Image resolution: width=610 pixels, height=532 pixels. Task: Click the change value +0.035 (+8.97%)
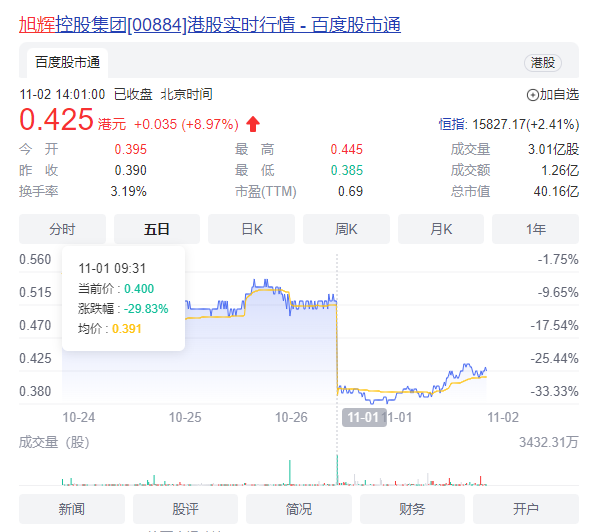click(x=186, y=124)
